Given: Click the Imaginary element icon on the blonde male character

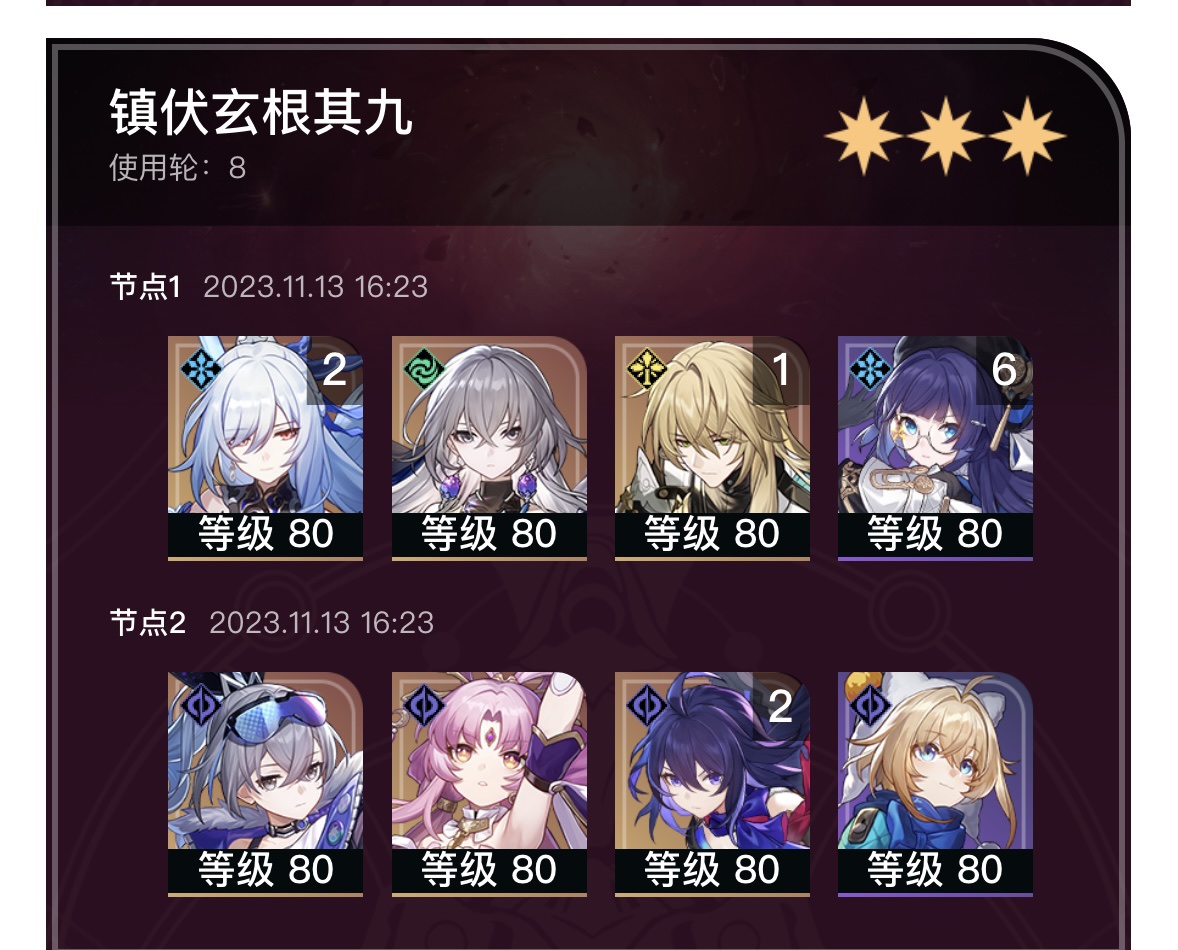Looking at the screenshot, I should [x=647, y=369].
